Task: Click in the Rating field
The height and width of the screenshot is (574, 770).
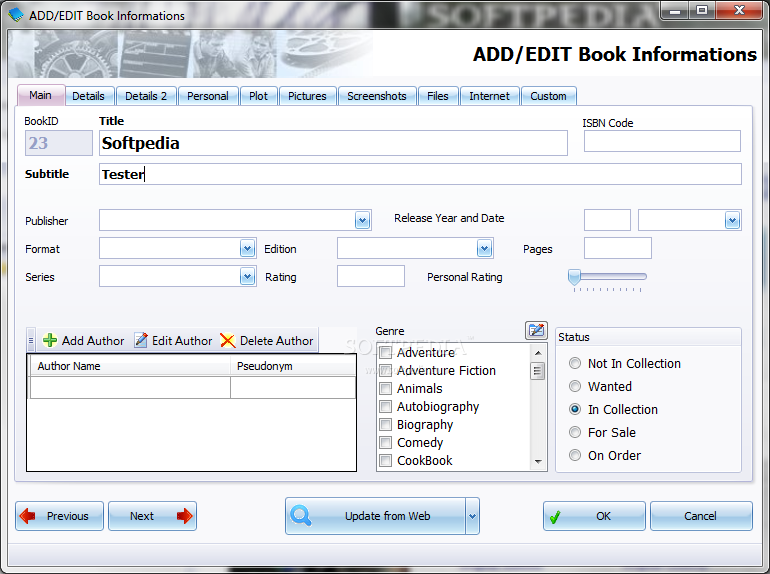Action: click(371, 276)
